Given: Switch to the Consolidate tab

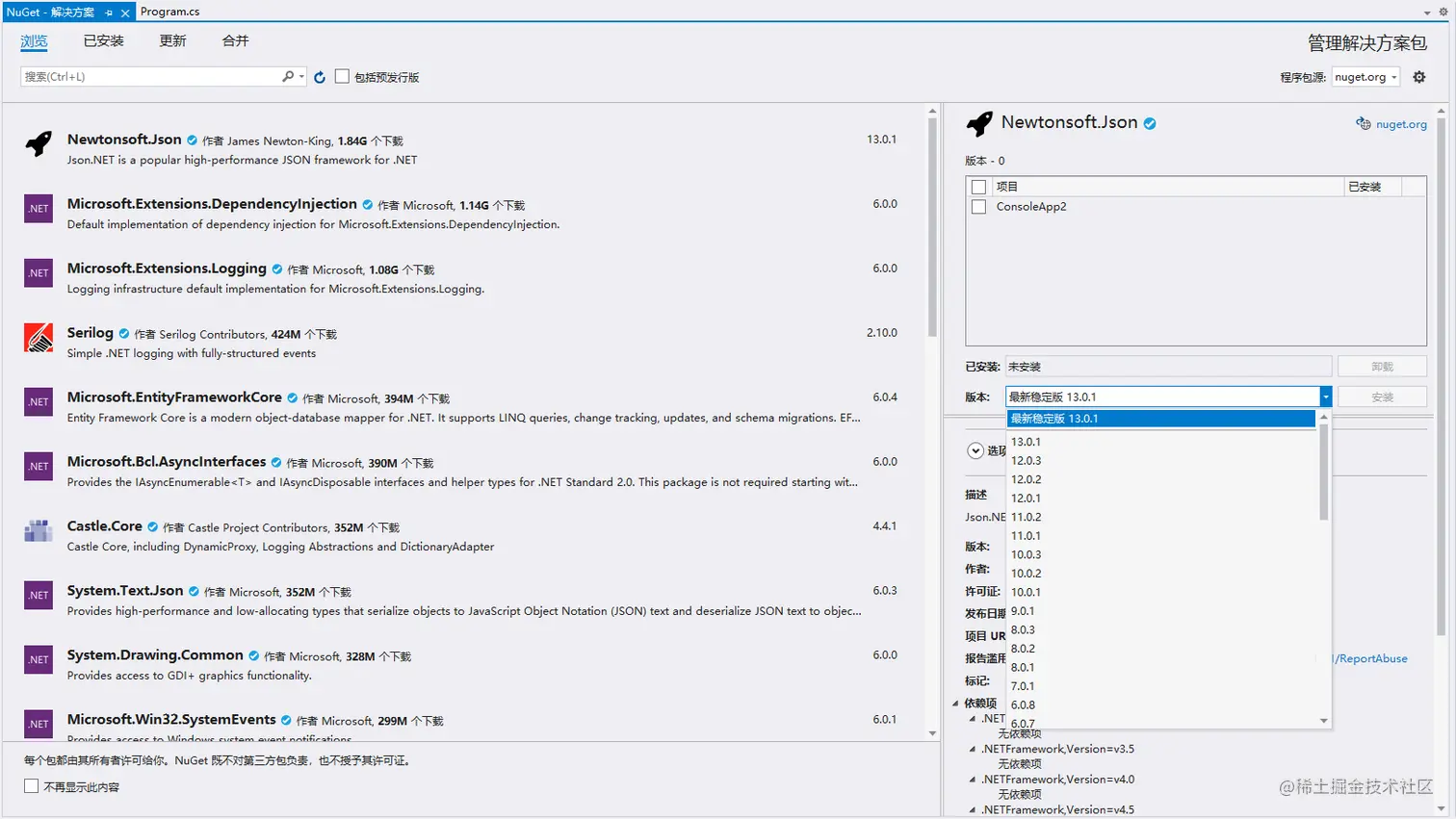Looking at the screenshot, I should 236,41.
